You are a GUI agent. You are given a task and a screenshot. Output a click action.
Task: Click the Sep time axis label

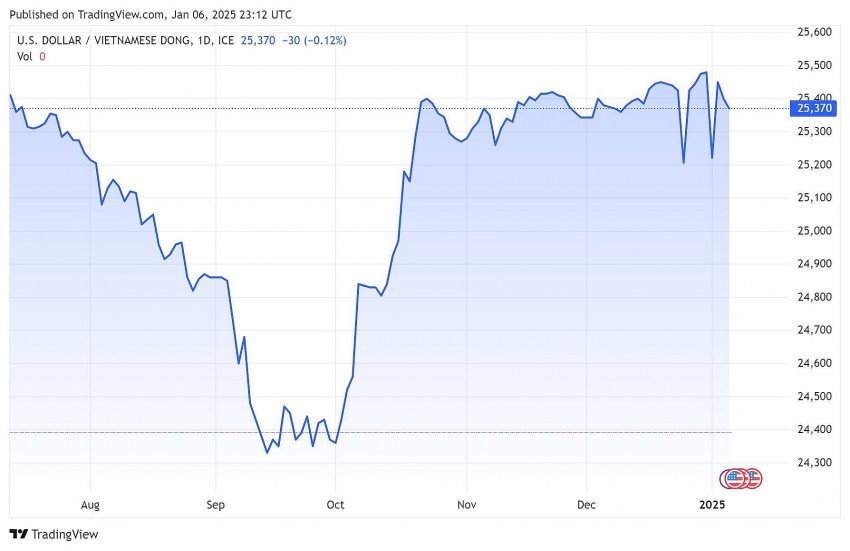click(x=215, y=505)
